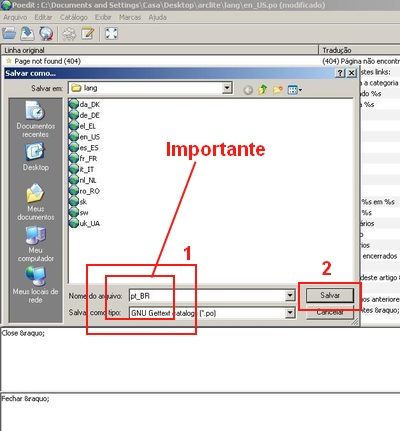
Task: Click the edit comment notepad icon
Action: pos(88,33)
